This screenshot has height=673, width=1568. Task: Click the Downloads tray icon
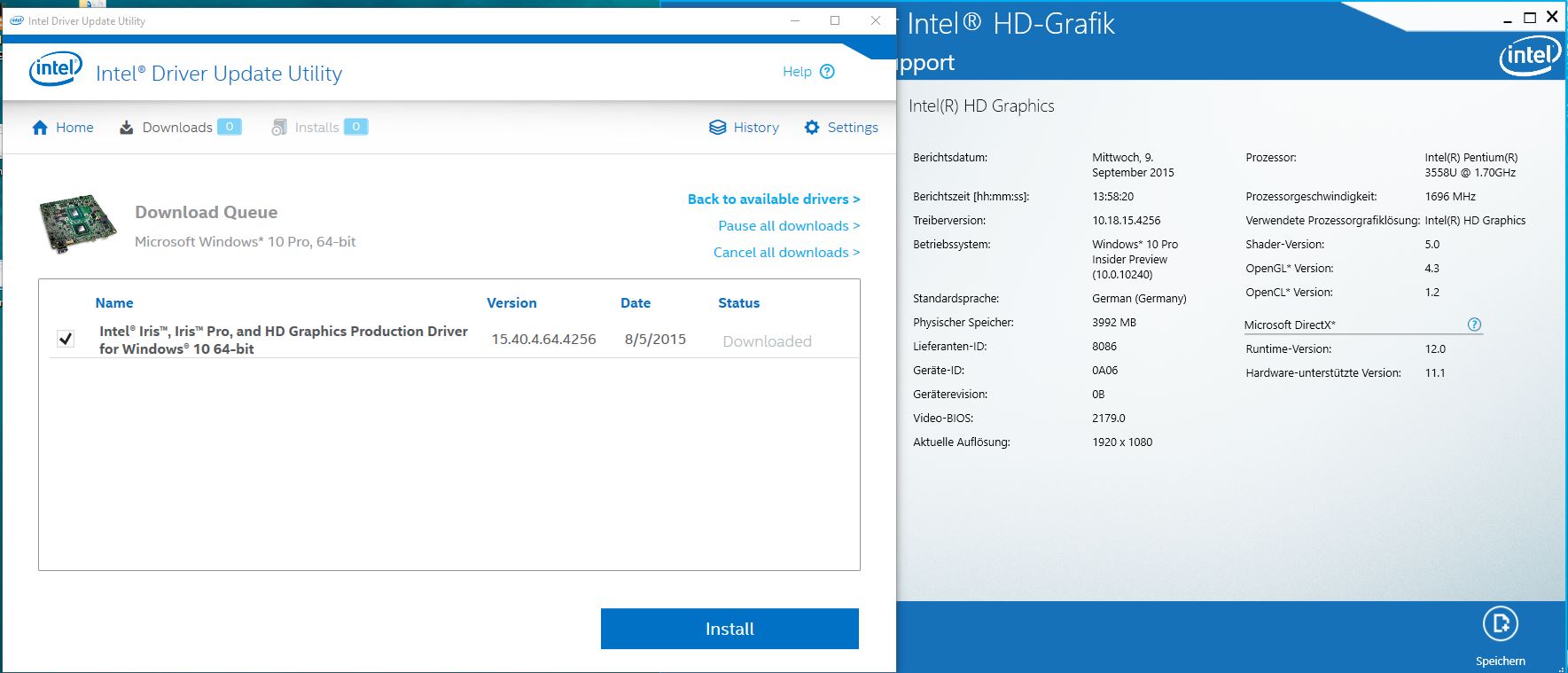pyautogui.click(x=127, y=128)
